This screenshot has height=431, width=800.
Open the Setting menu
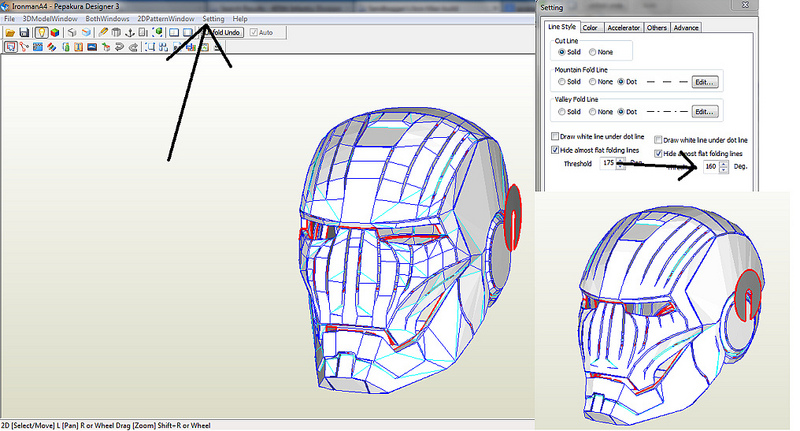(x=213, y=19)
